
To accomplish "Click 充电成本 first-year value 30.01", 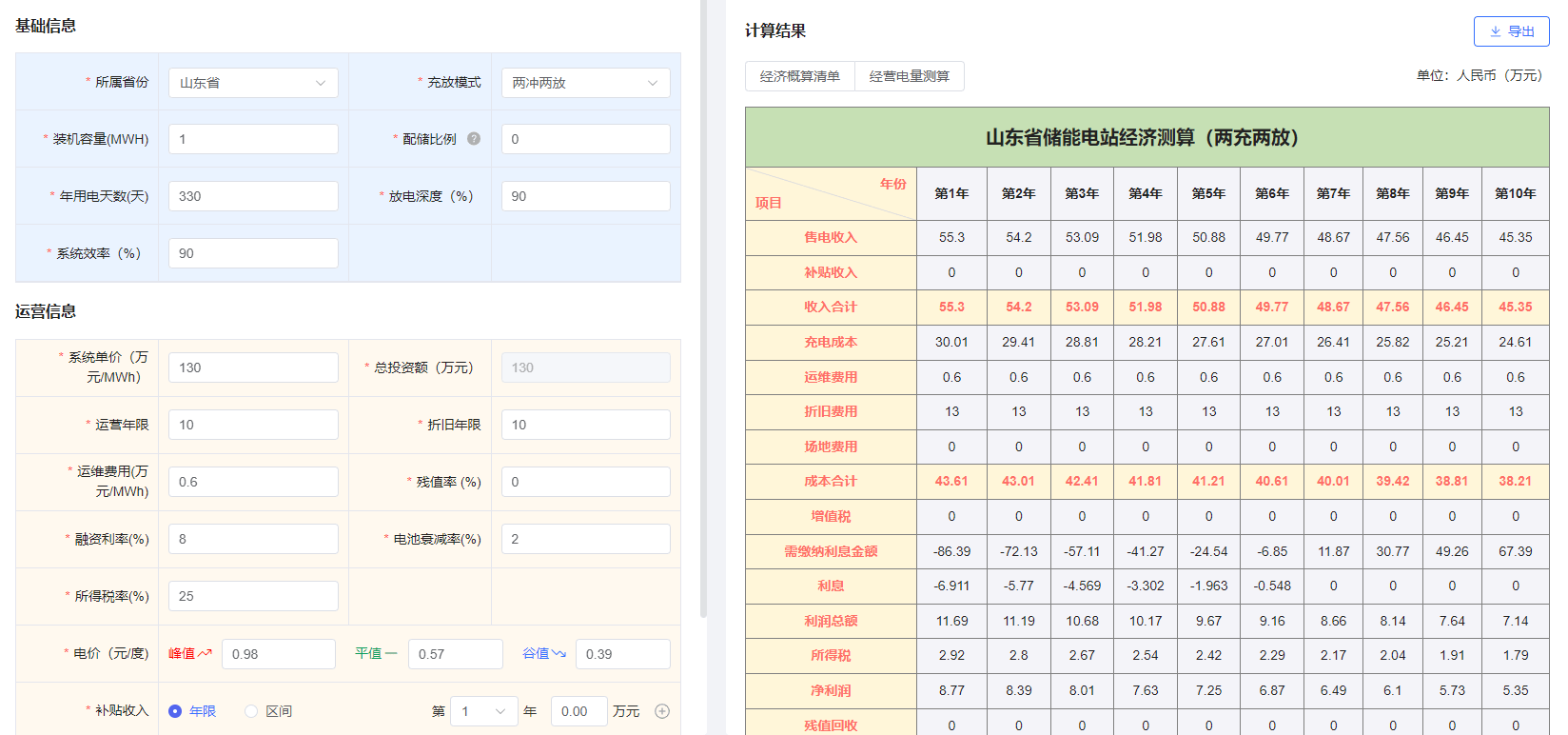I will (x=951, y=342).
